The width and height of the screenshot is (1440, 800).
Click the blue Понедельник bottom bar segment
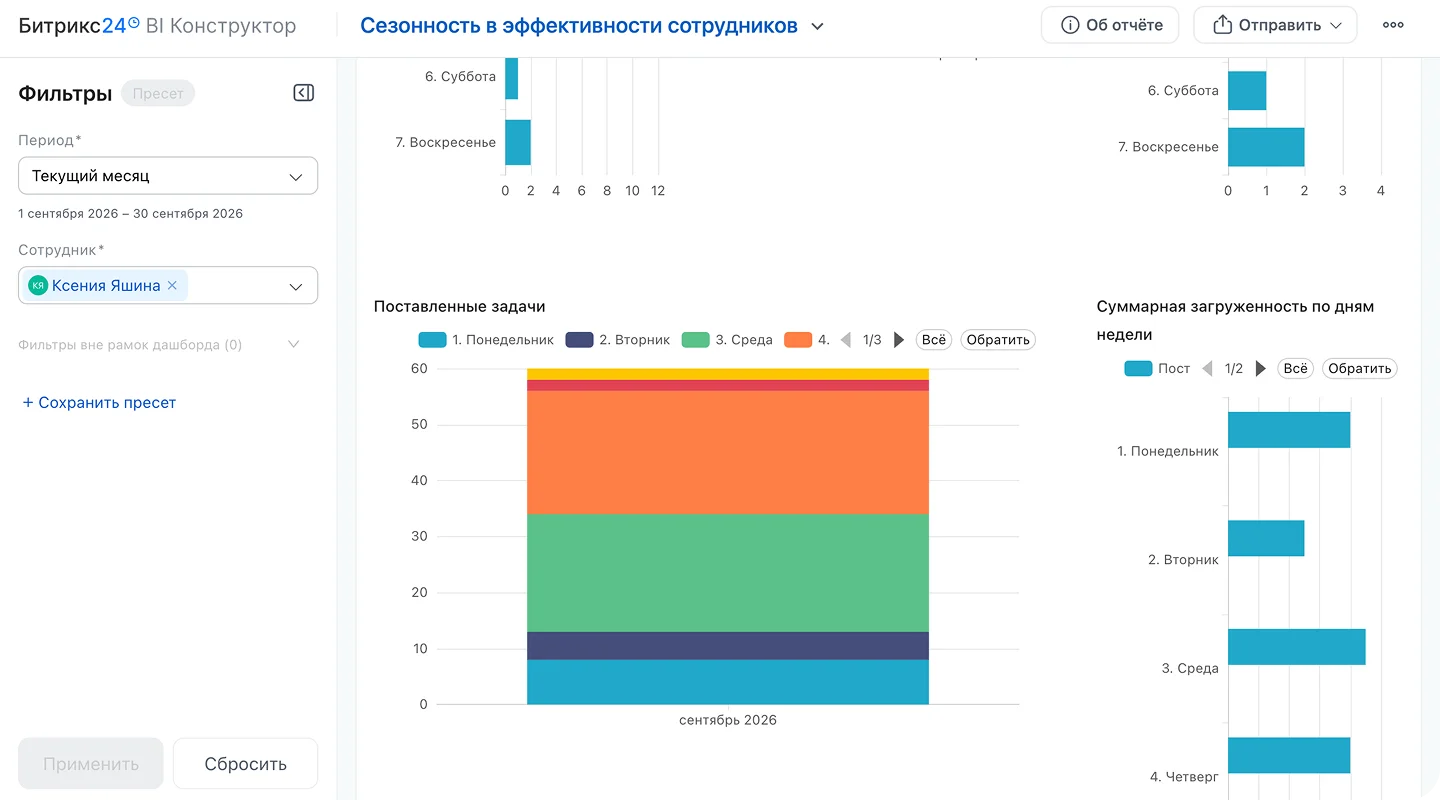(728, 682)
